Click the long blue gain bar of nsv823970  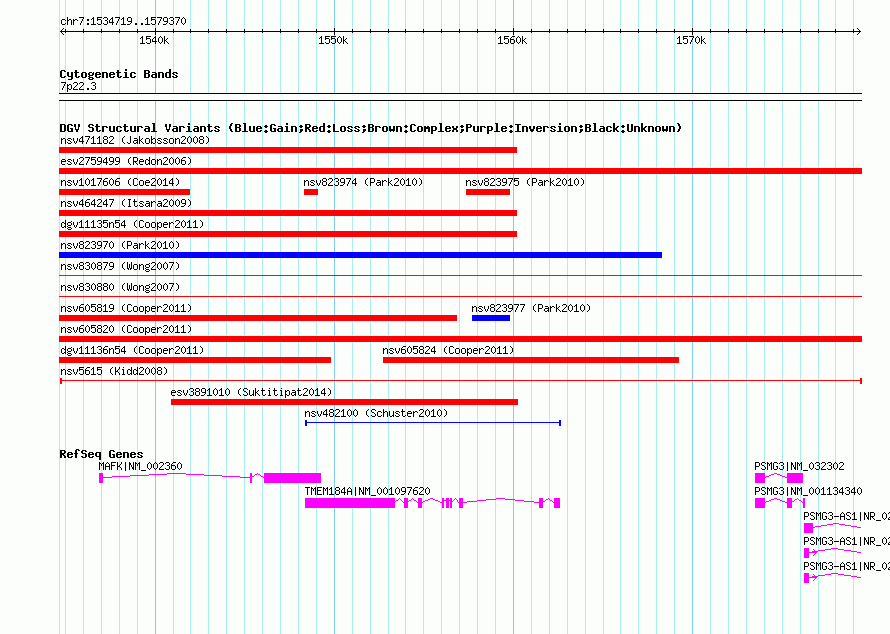pyautogui.click(x=360, y=255)
